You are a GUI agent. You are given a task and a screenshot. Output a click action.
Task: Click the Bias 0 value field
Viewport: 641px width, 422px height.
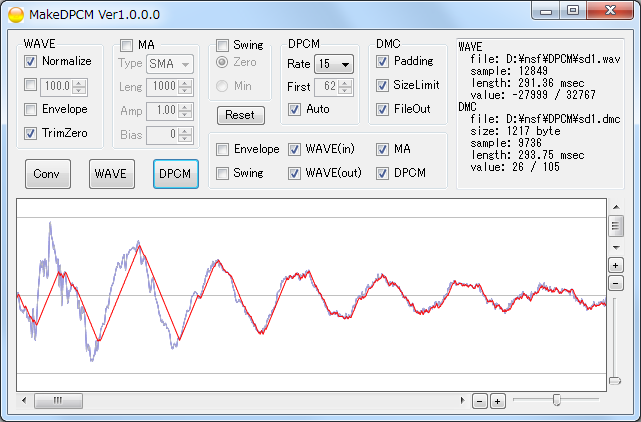click(163, 135)
